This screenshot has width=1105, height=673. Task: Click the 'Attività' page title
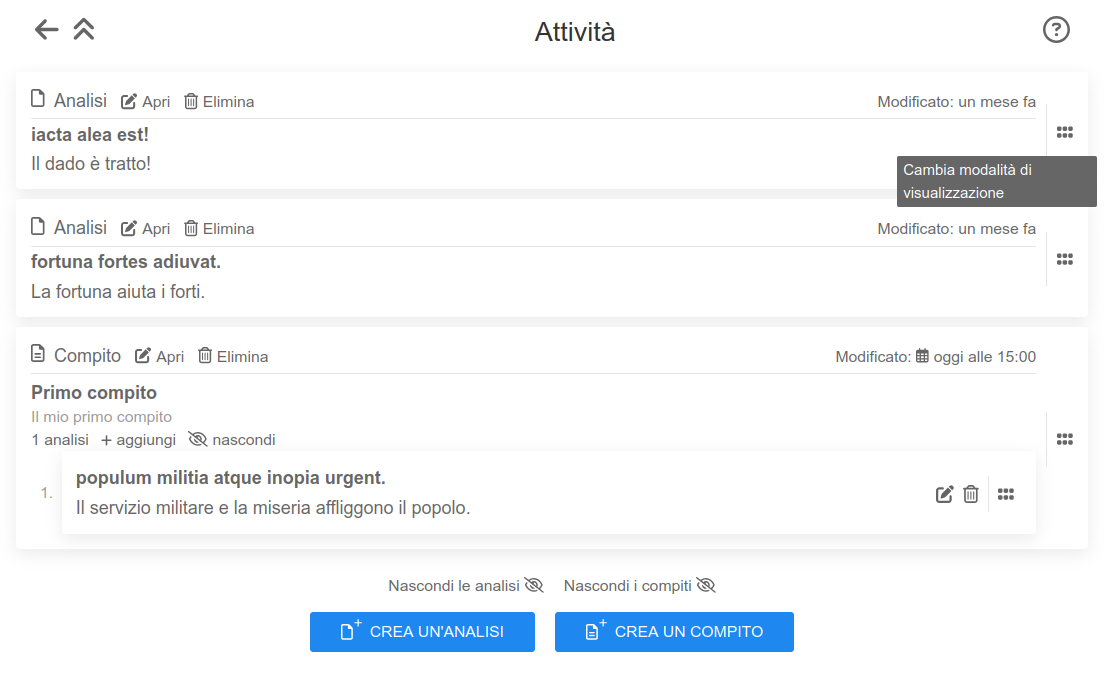click(574, 32)
